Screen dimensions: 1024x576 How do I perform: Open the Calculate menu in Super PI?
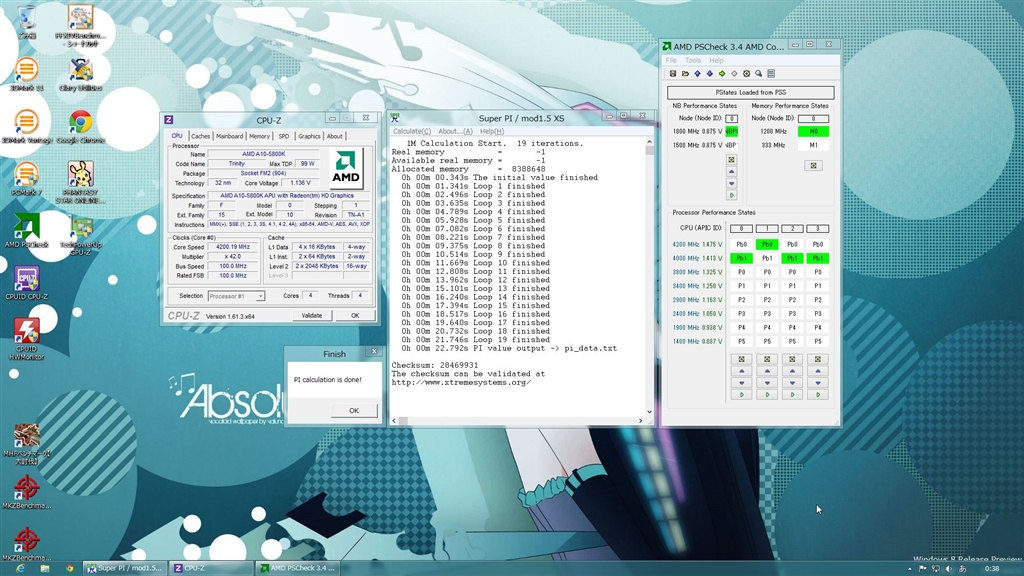(x=411, y=131)
